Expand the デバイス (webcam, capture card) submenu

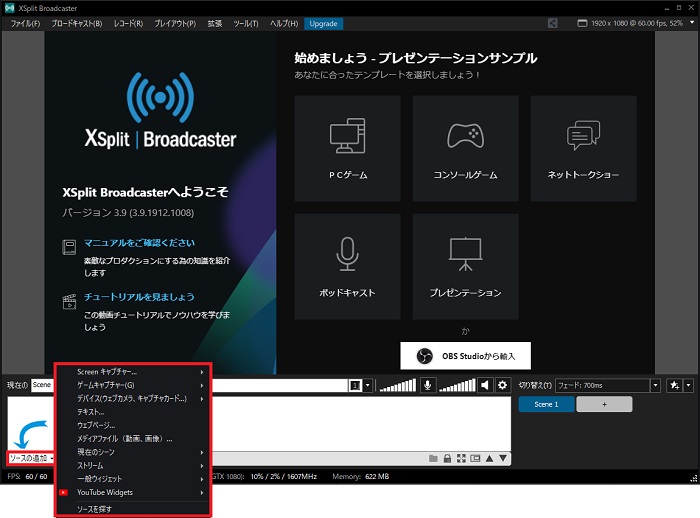(x=133, y=399)
